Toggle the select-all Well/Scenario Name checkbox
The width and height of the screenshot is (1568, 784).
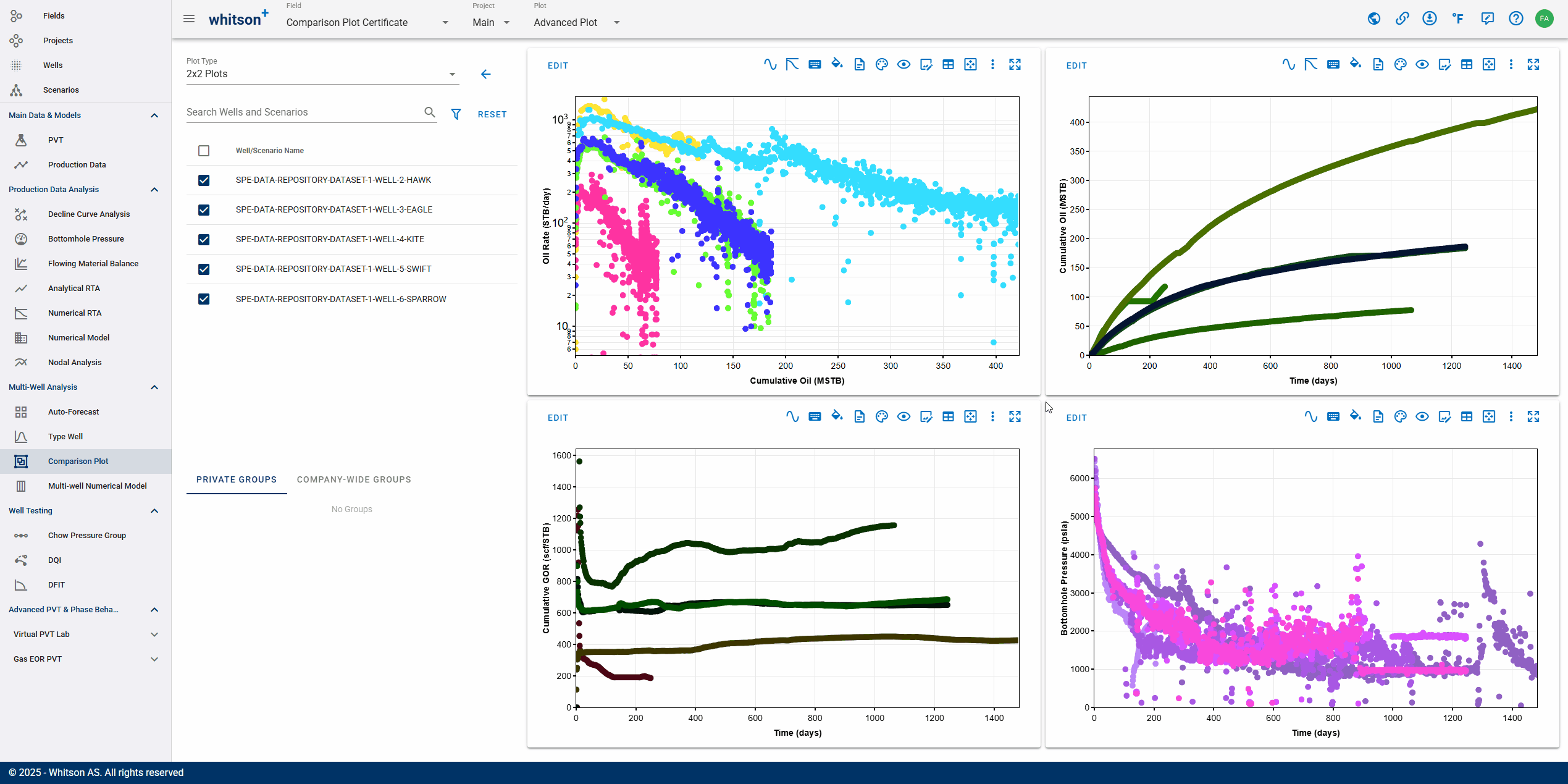coord(204,151)
